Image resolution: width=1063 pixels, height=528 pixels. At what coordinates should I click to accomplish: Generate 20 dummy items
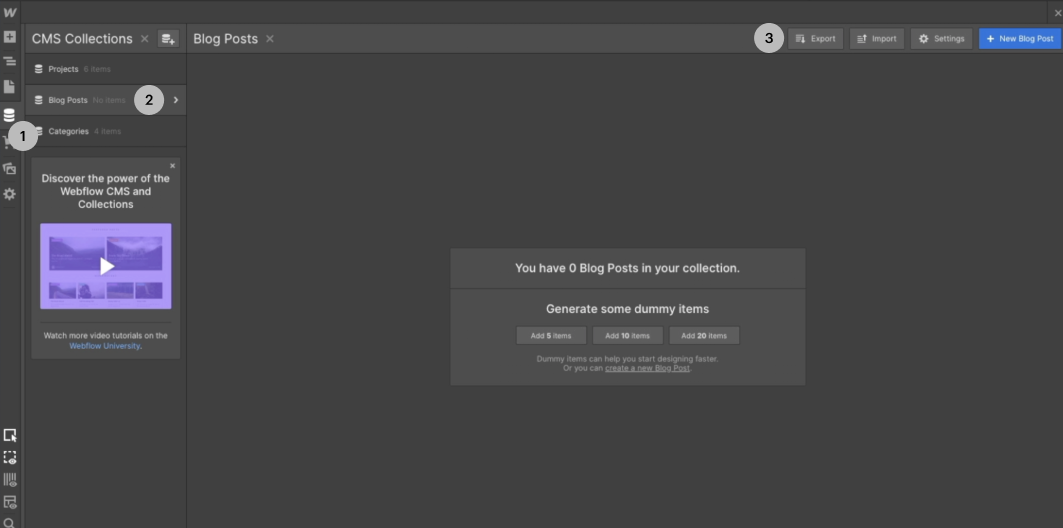point(704,336)
